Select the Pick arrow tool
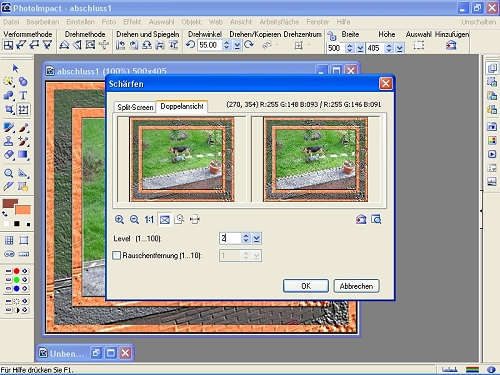This screenshot has height=375, width=500. coord(15,68)
